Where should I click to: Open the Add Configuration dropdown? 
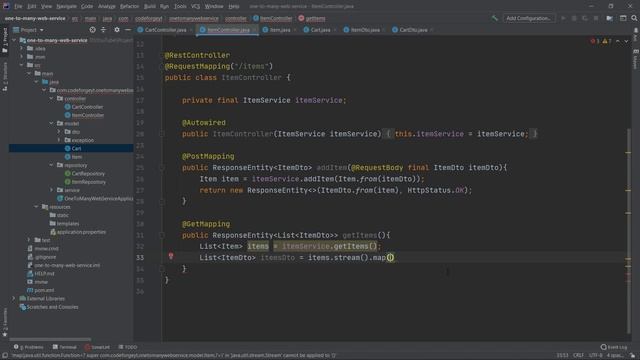[529, 18]
